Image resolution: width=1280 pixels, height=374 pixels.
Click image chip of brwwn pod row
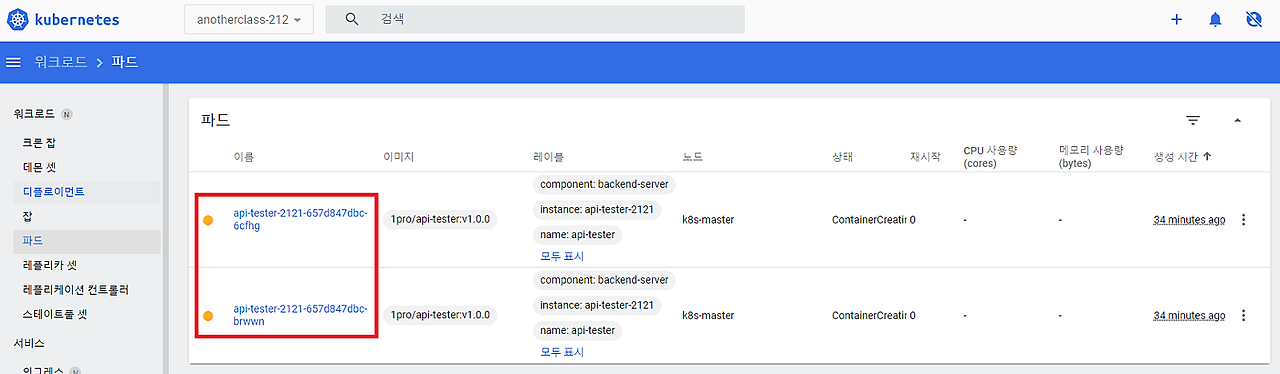point(440,315)
